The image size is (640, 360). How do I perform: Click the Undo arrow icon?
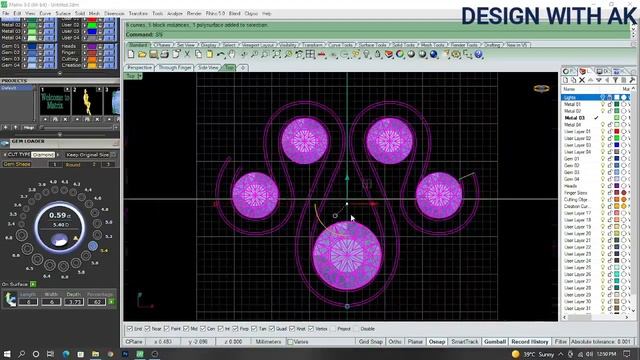pyautogui.click(x=221, y=54)
